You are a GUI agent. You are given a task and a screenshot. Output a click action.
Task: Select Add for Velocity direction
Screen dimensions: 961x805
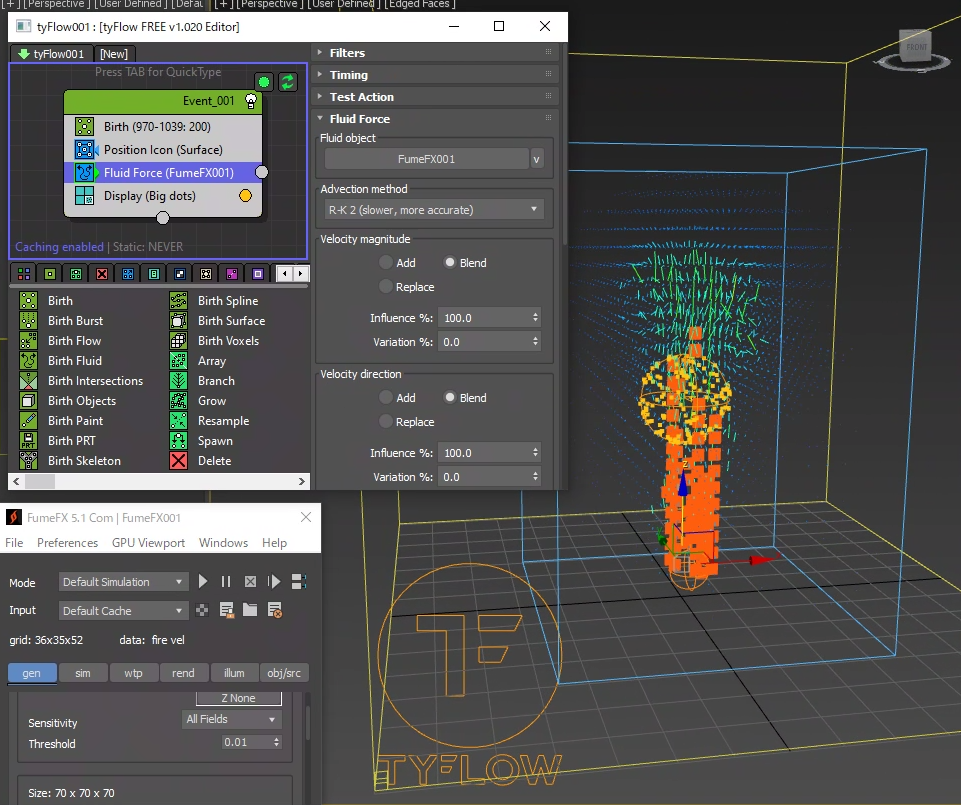pyautogui.click(x=386, y=397)
